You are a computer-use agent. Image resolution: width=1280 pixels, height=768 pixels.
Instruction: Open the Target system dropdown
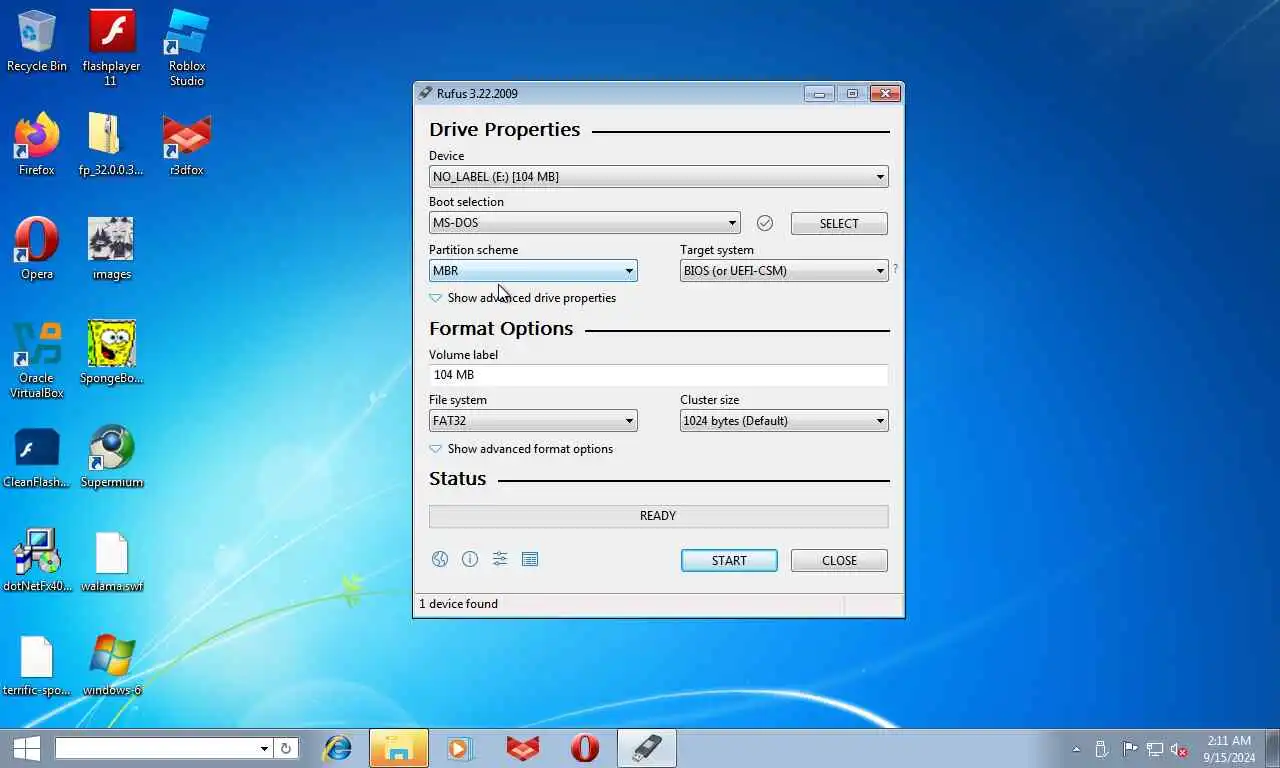coord(784,271)
